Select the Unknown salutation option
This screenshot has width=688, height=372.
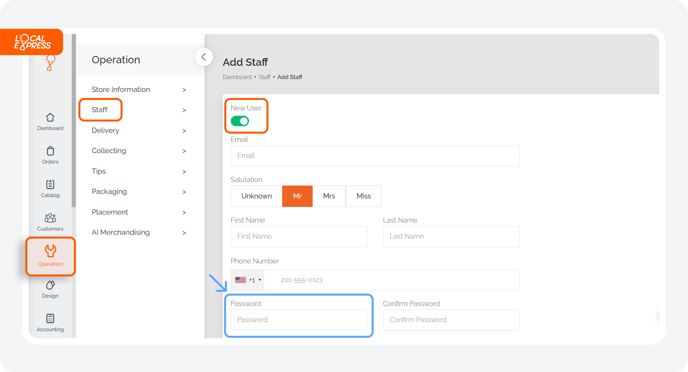point(256,196)
